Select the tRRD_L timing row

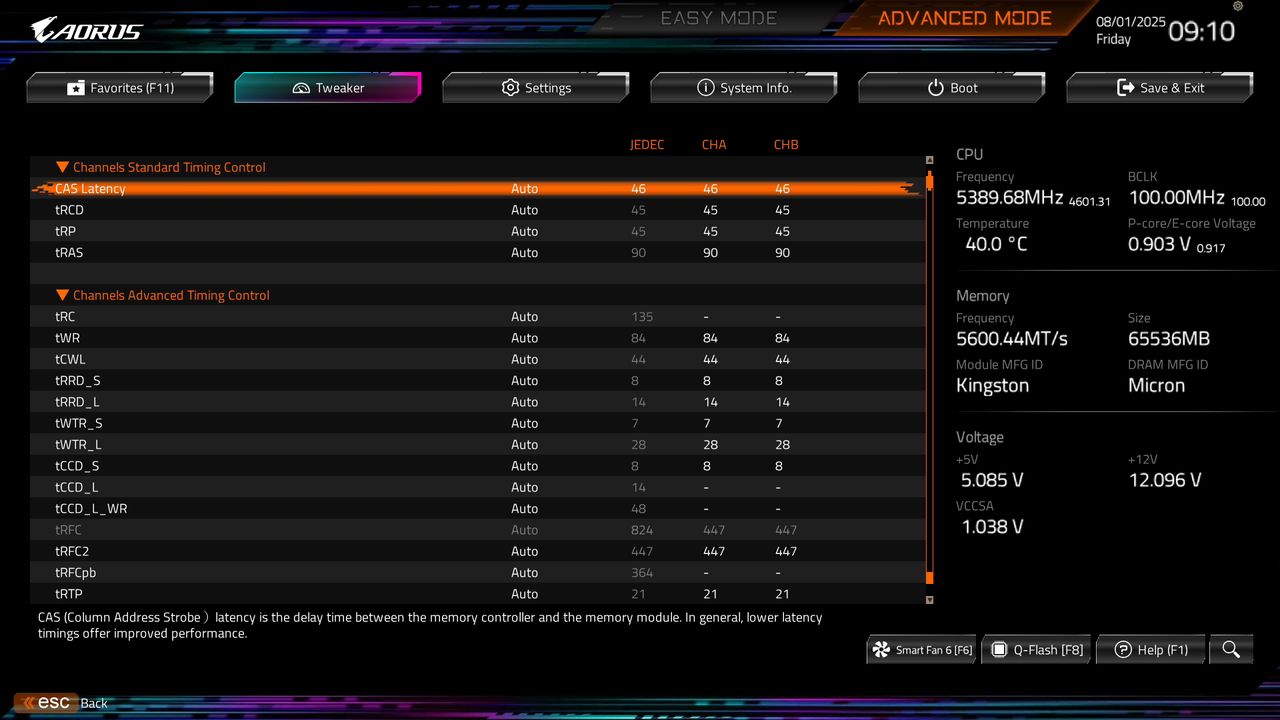[x=478, y=402]
